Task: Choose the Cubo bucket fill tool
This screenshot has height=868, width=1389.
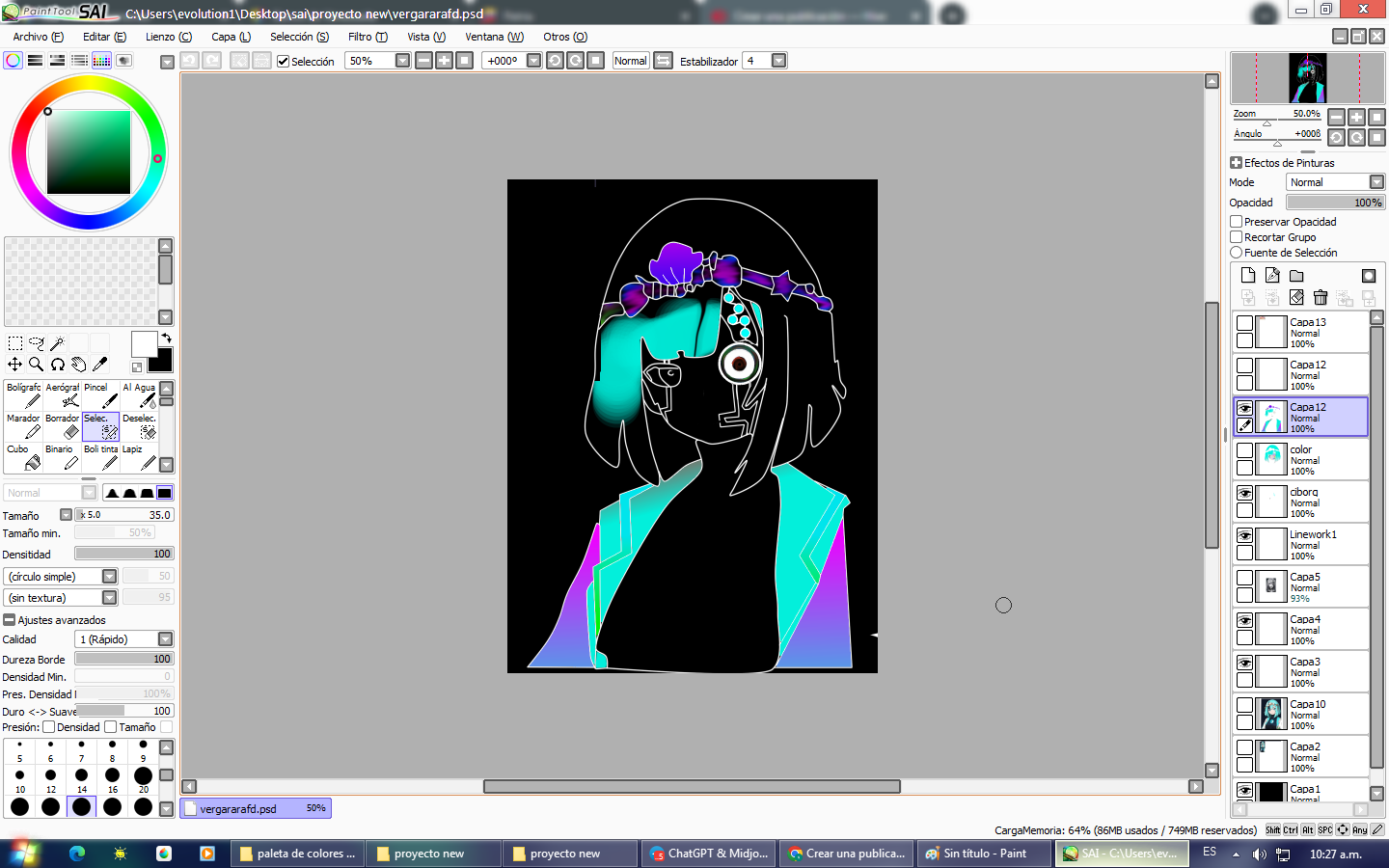Action: click(24, 457)
